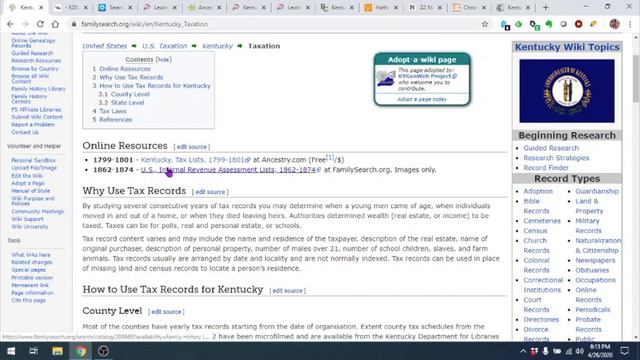640x360 pixels.
Task: Open the Chrome profile avatar
Action: point(614,24)
